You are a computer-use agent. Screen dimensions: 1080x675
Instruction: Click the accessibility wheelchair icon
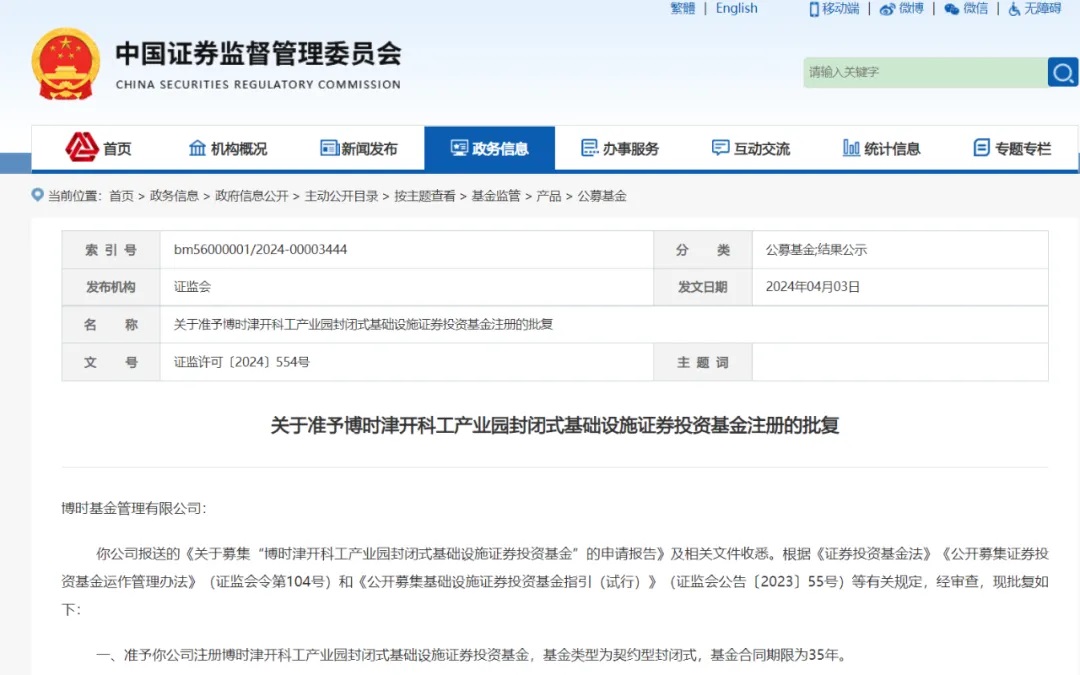coord(1014,9)
